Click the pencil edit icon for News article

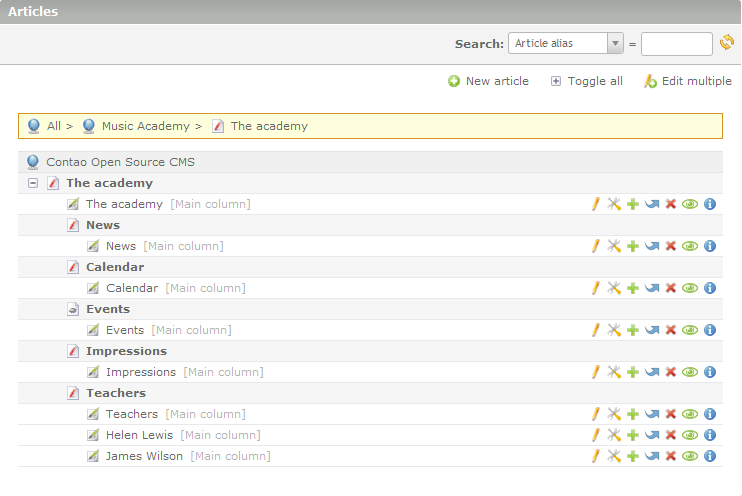(595, 246)
